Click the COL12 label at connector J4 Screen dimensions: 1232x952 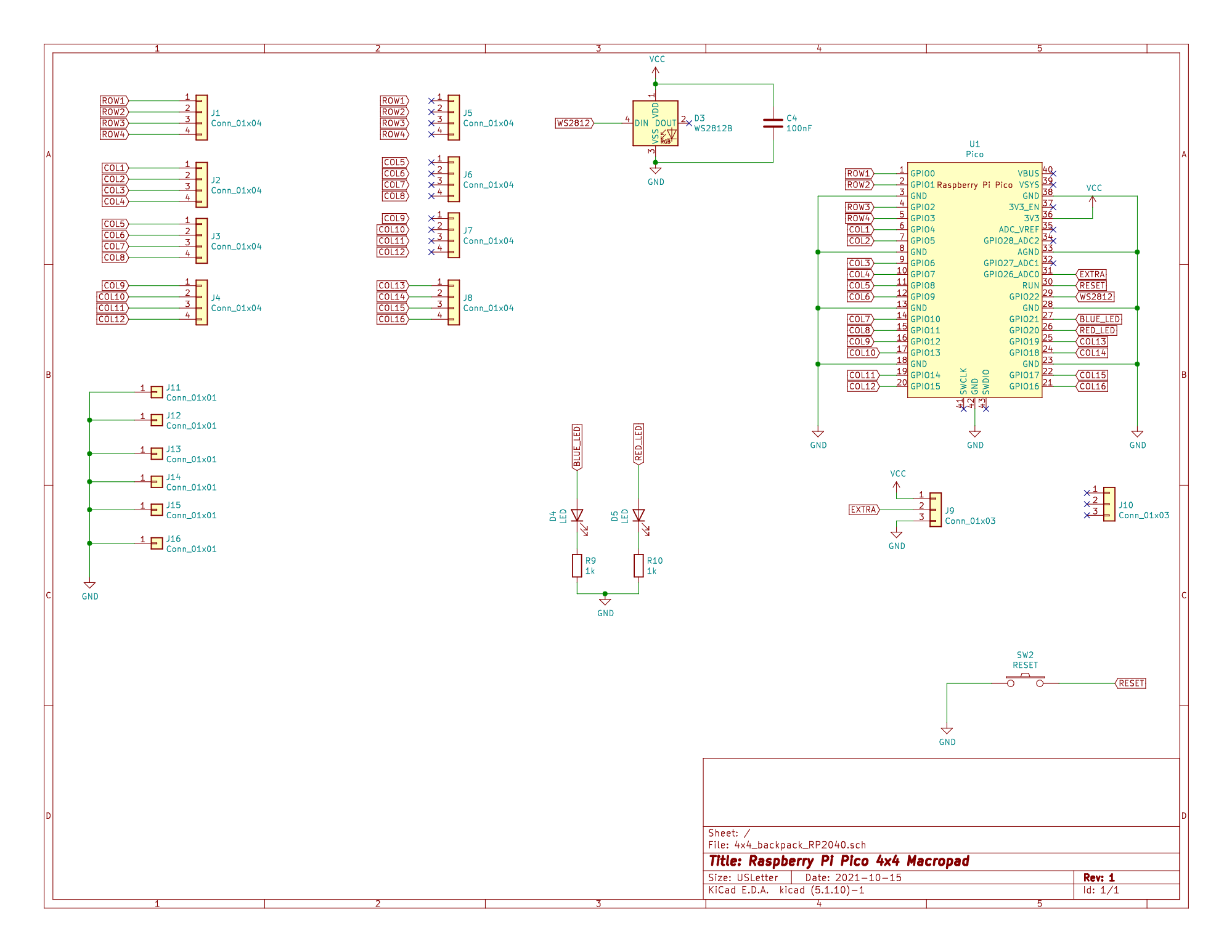[x=112, y=319]
